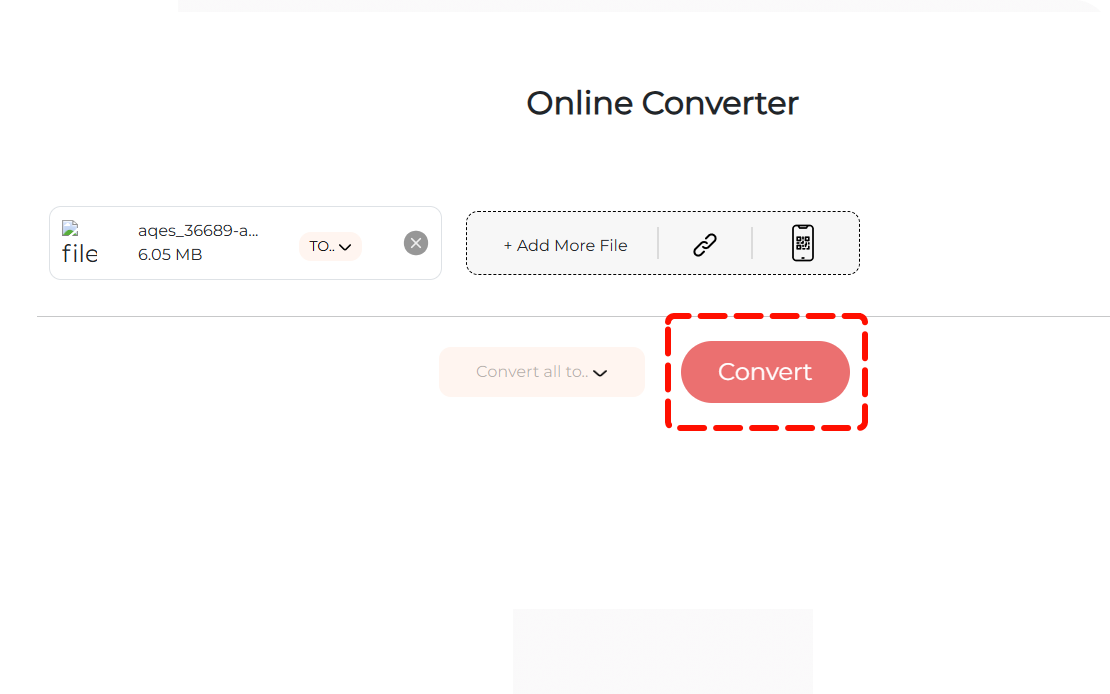Image resolution: width=1110 pixels, height=694 pixels.
Task: Click the chain link icon to add by URL
Action: tap(705, 244)
